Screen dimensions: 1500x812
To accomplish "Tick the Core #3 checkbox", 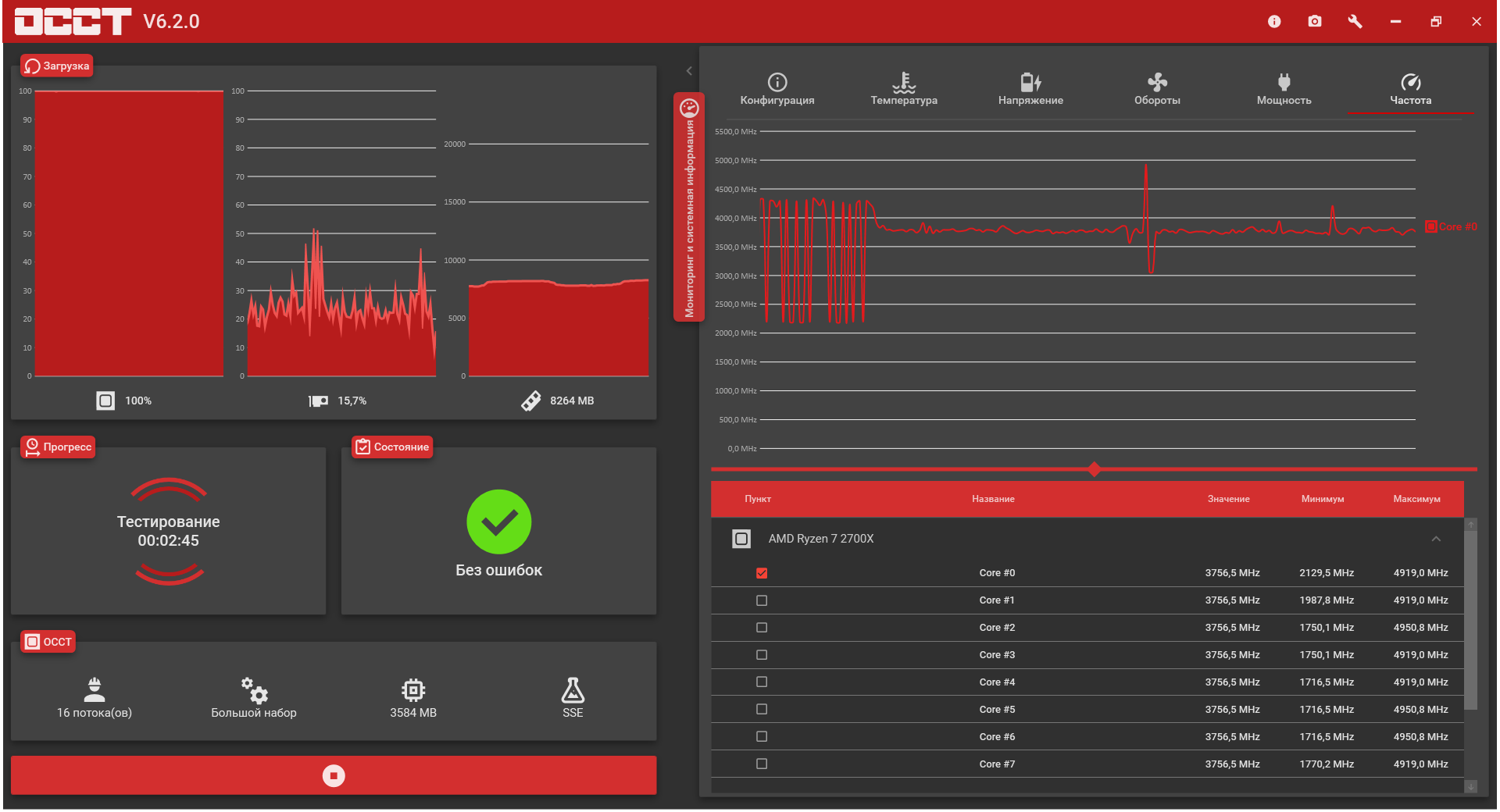I will click(x=762, y=655).
